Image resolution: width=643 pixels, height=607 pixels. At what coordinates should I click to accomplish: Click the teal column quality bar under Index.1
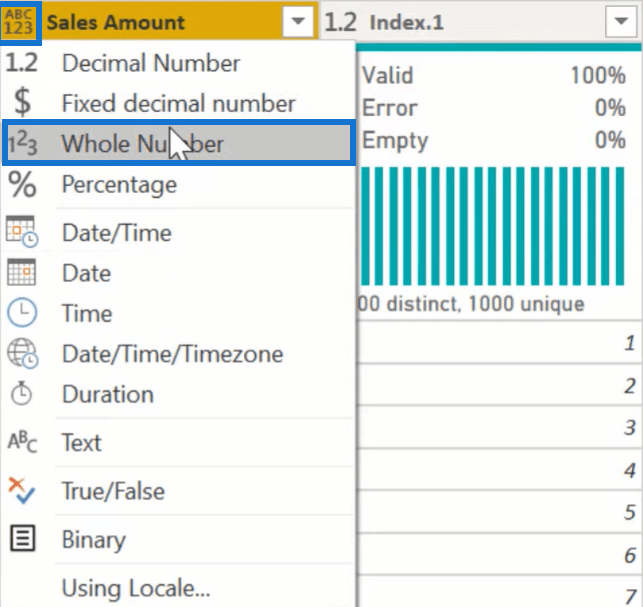click(x=498, y=47)
